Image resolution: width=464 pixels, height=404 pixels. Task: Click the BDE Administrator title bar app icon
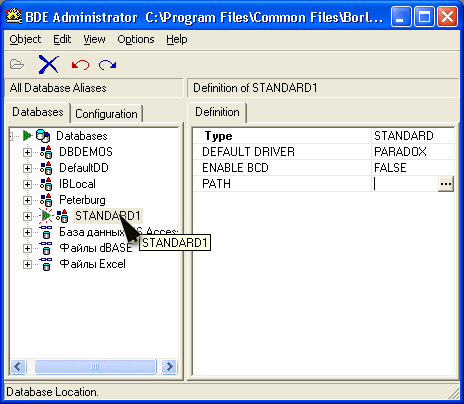click(14, 16)
